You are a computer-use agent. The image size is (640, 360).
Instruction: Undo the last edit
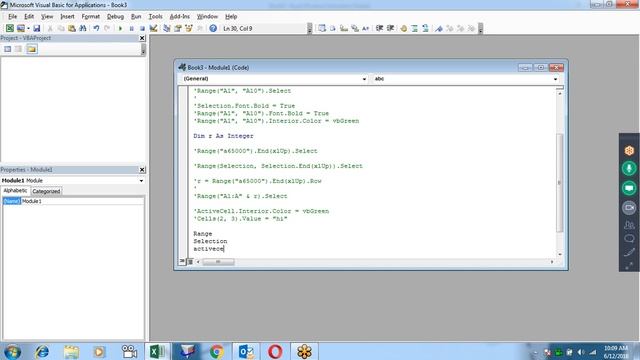(x=96, y=28)
